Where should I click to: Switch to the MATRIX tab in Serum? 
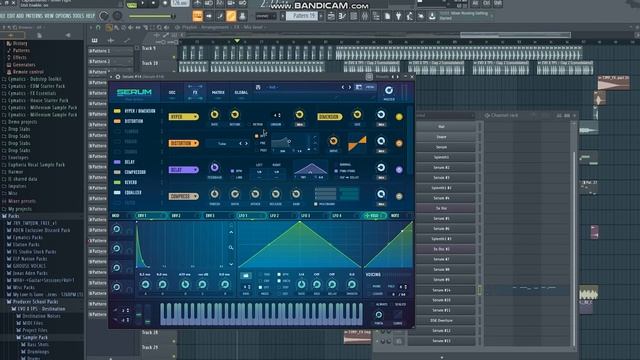[x=218, y=93]
